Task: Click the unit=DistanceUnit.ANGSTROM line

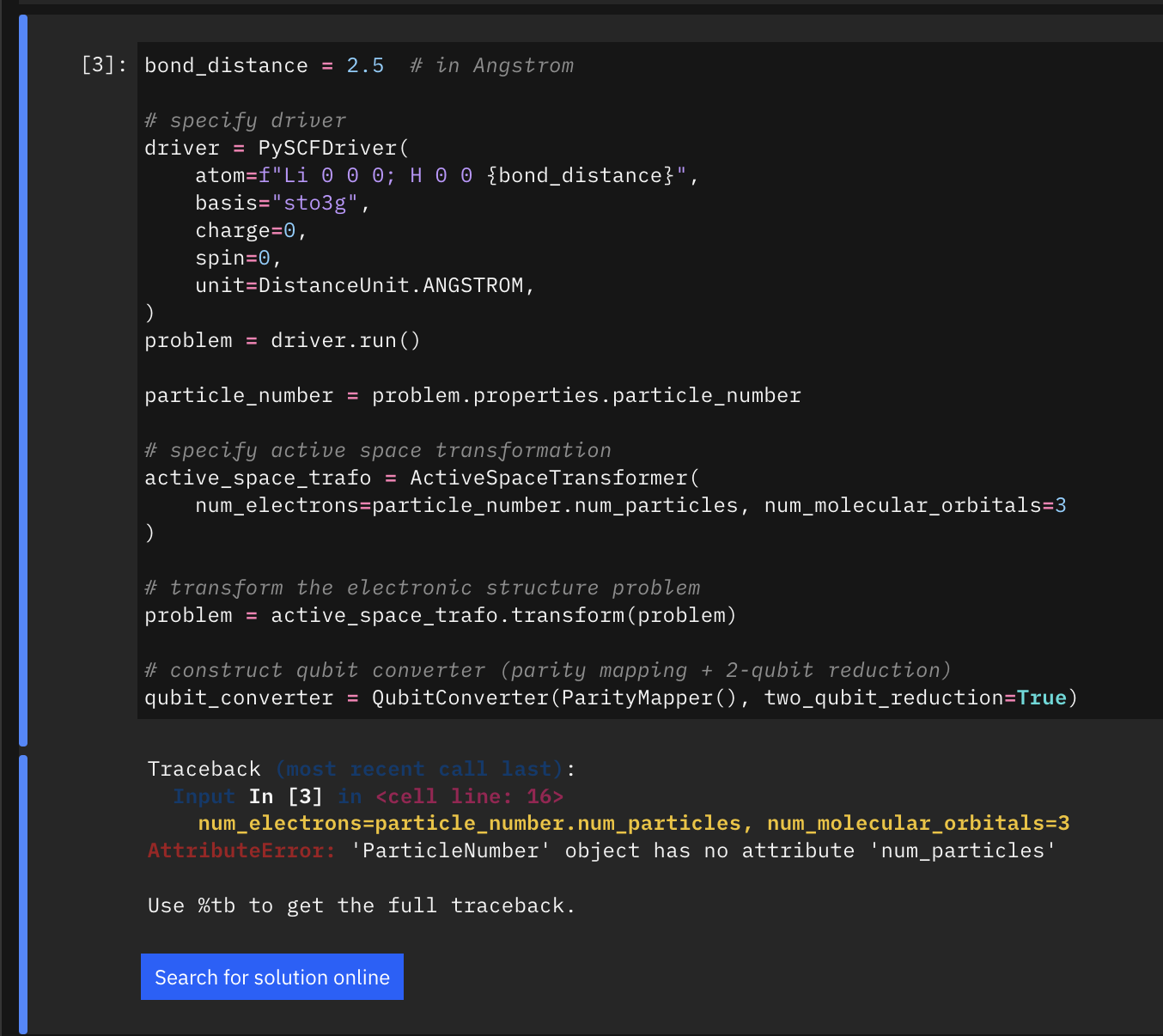Action: click(x=365, y=285)
